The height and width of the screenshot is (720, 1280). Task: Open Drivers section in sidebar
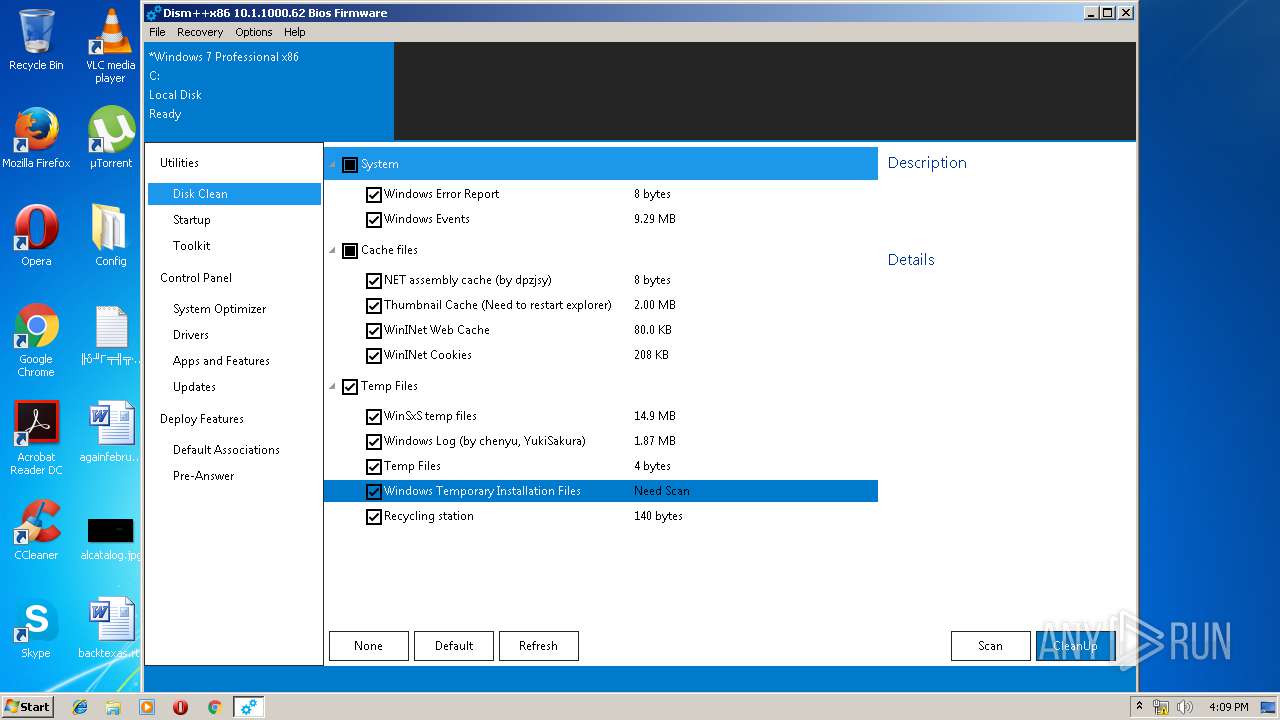pyautogui.click(x=191, y=335)
